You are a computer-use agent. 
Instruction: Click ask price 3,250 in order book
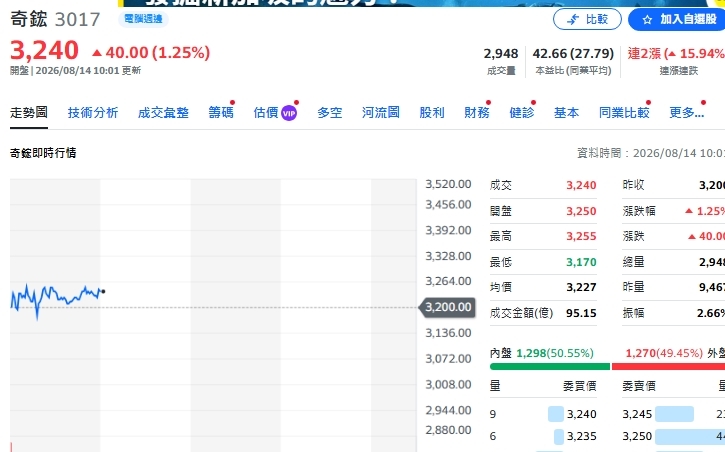click(637, 436)
